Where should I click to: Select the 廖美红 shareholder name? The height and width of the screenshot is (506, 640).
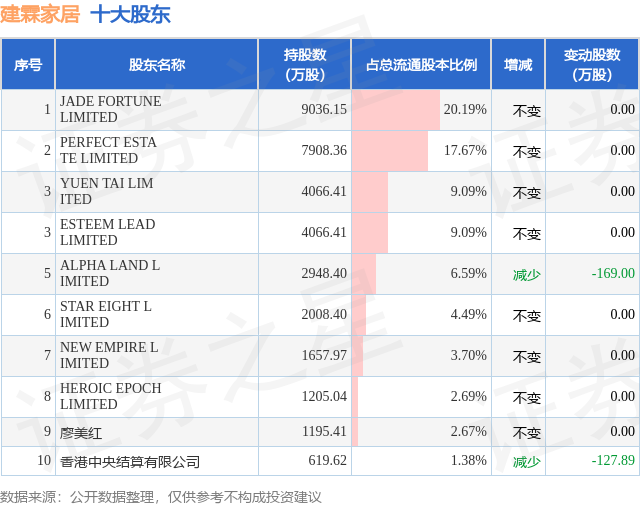(x=81, y=433)
